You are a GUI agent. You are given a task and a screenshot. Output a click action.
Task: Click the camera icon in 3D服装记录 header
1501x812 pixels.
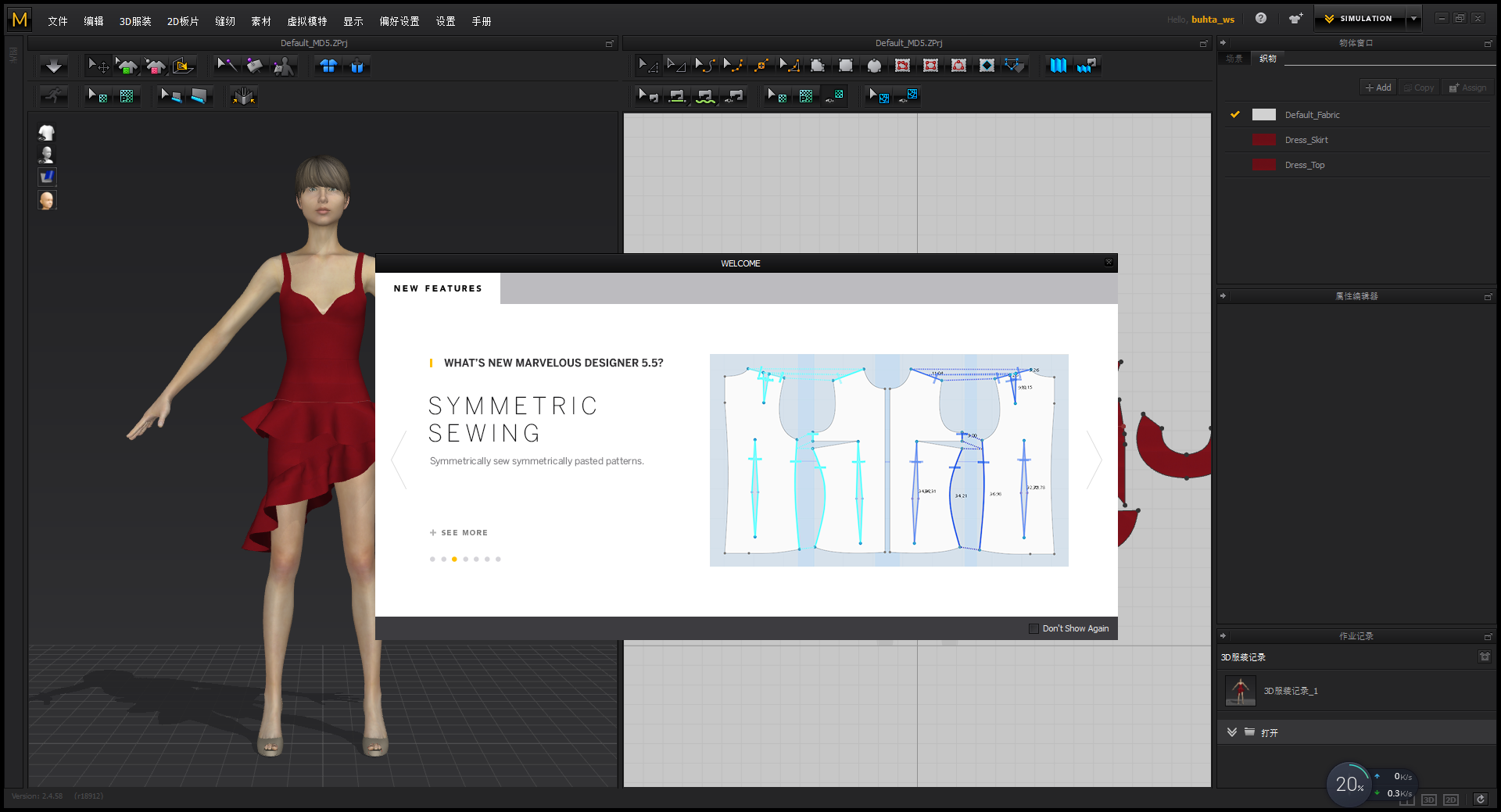tap(1484, 657)
